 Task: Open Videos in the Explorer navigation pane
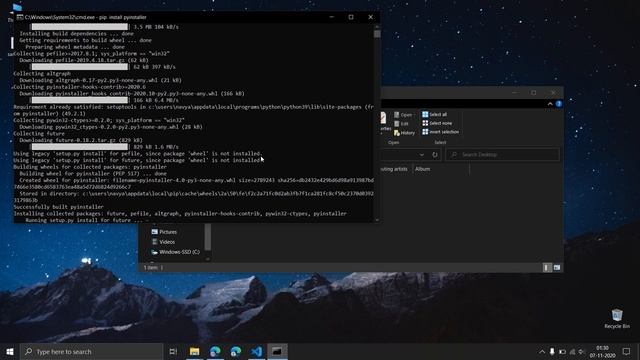point(163,242)
